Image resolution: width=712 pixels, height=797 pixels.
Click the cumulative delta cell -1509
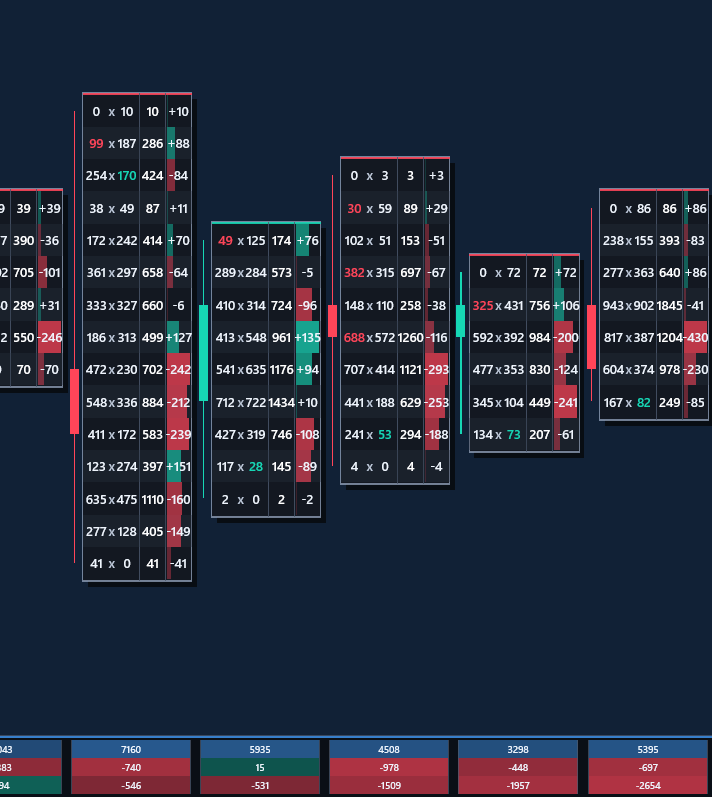coord(389,785)
